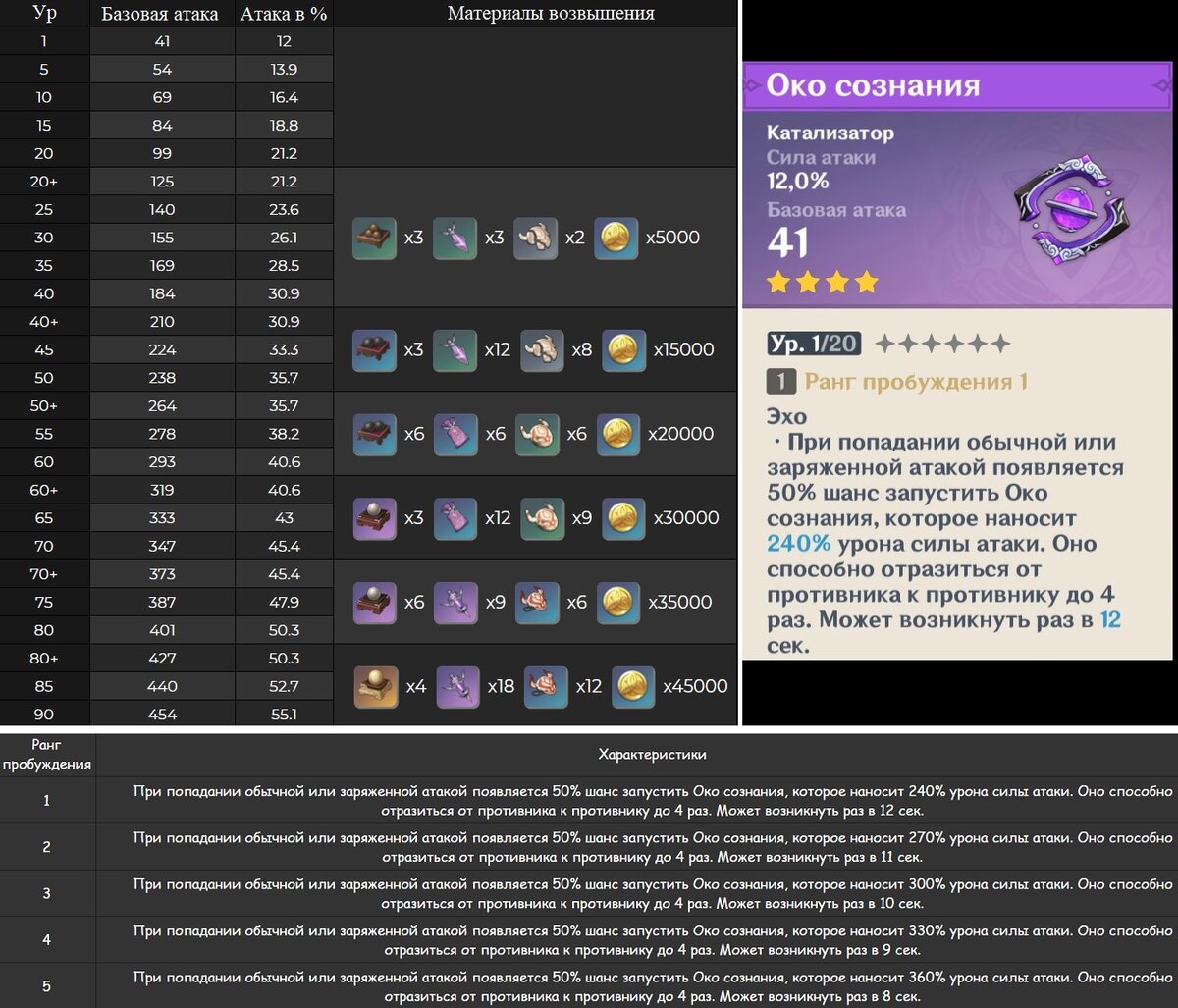Select the level 80+ row cell
The height and width of the screenshot is (1008, 1178).
pos(44,659)
